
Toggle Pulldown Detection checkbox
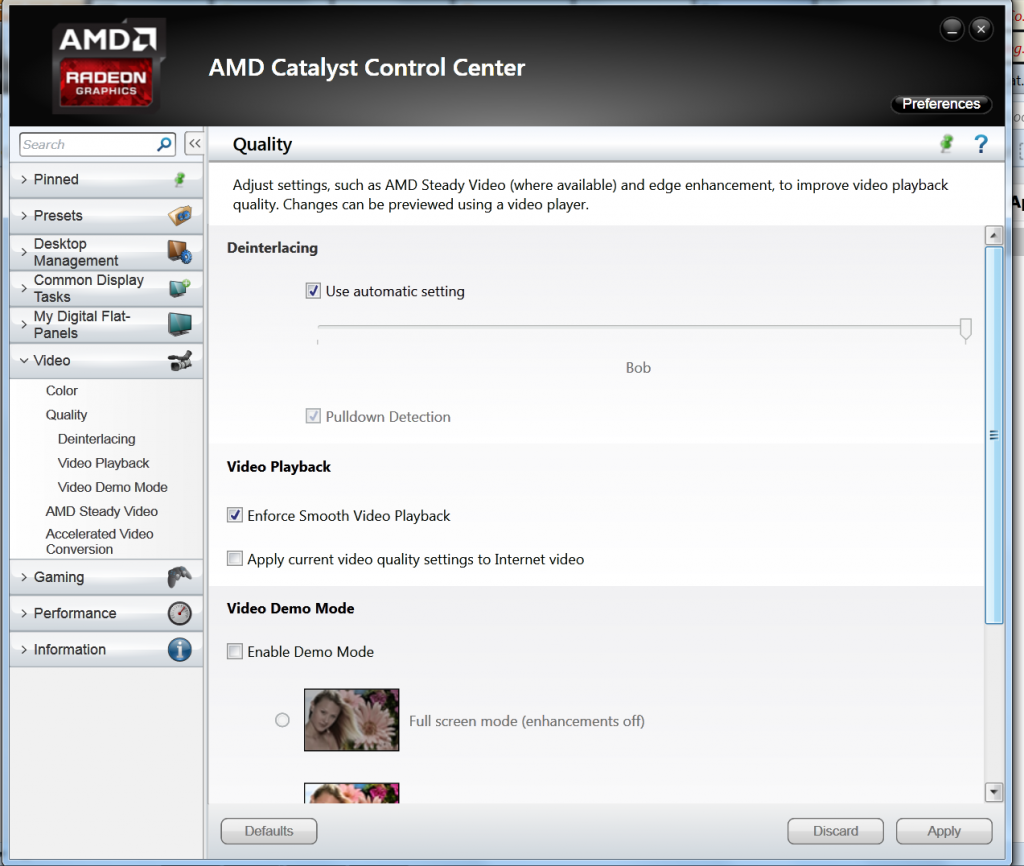[313, 416]
